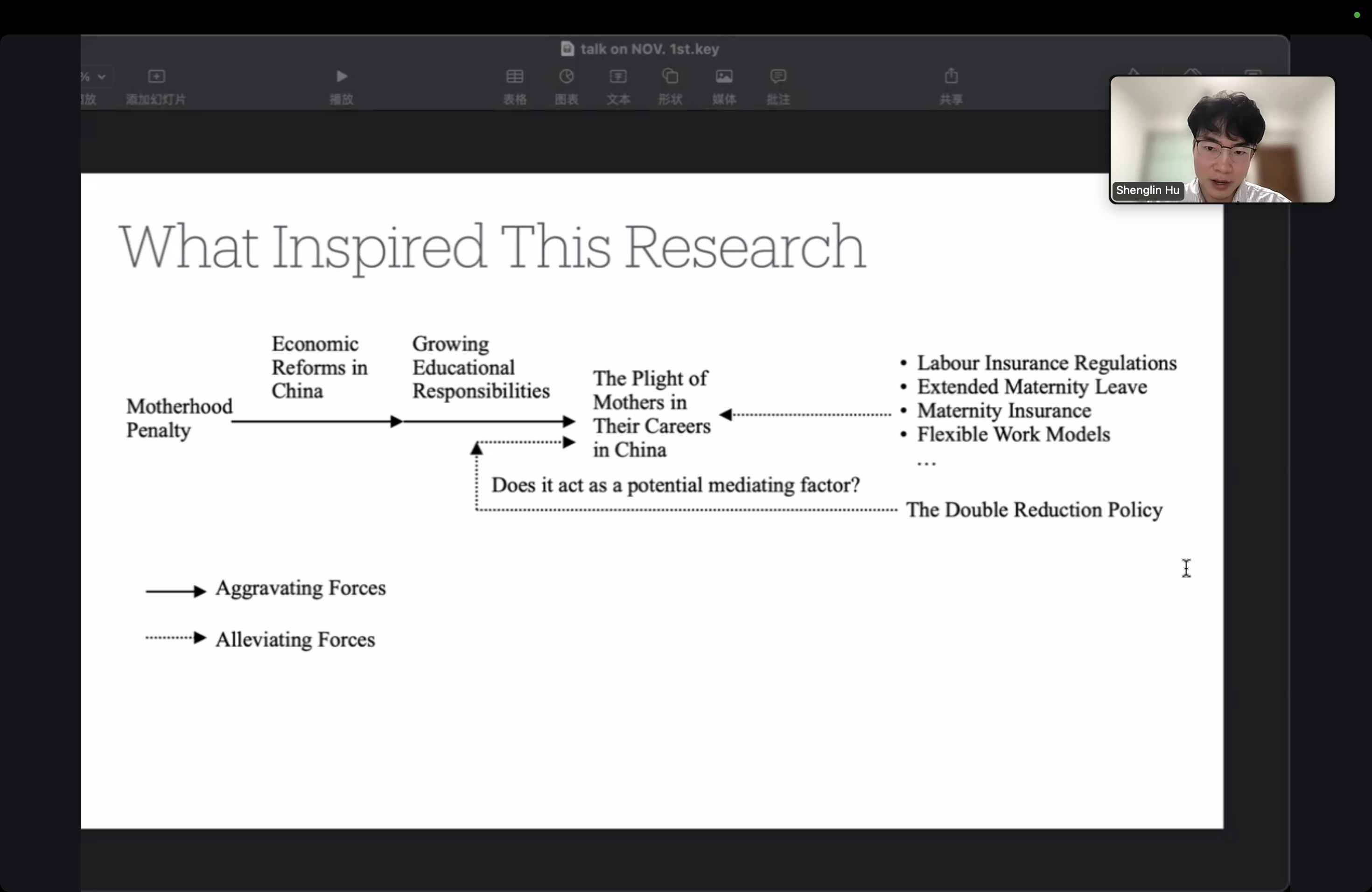Click the Media (媒体) toolbar icon
Image resolution: width=1372 pixels, height=892 pixels.
pos(724,77)
